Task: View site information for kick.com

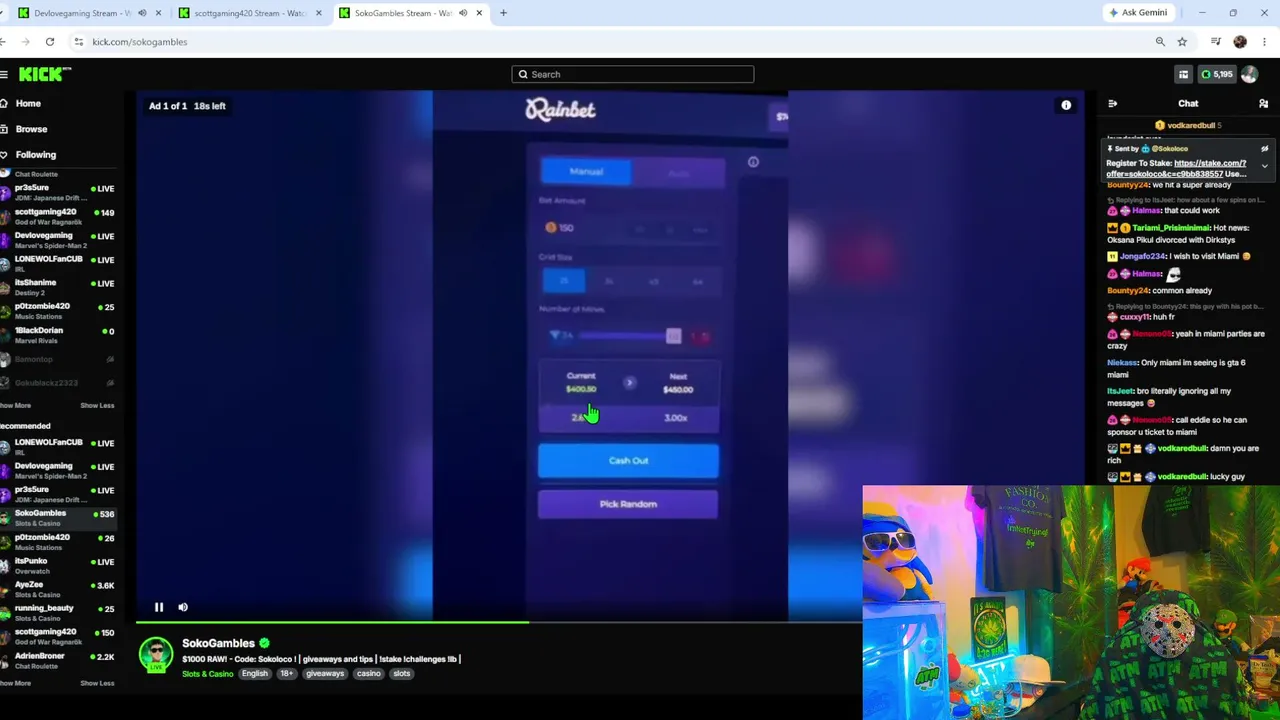Action: click(x=78, y=42)
